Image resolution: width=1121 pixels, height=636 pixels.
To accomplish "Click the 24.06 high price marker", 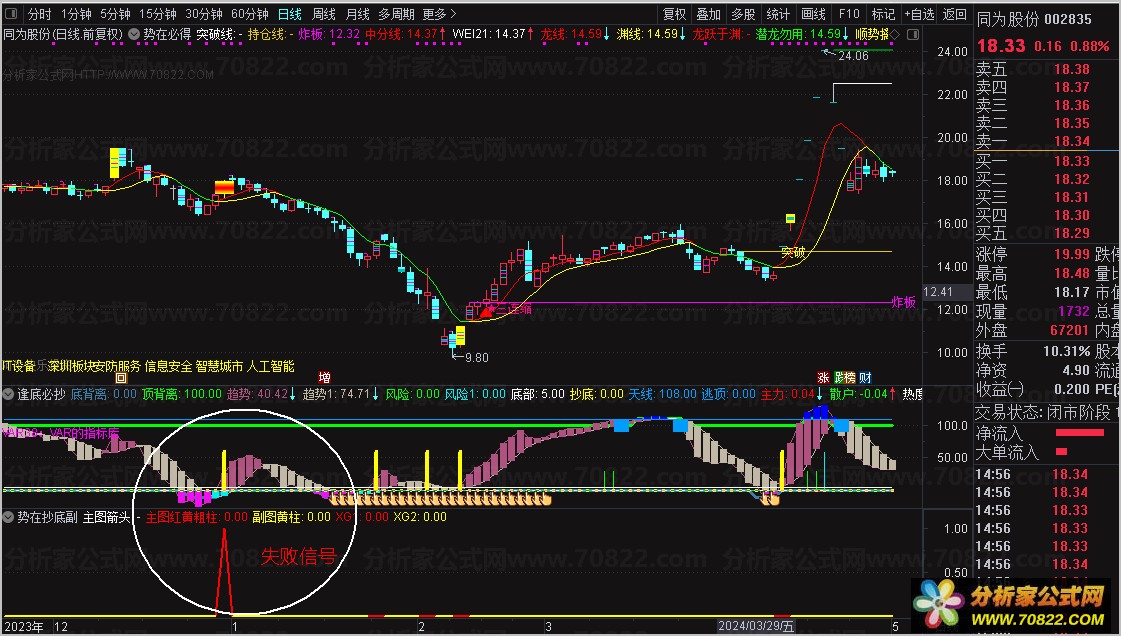I will [x=846, y=55].
